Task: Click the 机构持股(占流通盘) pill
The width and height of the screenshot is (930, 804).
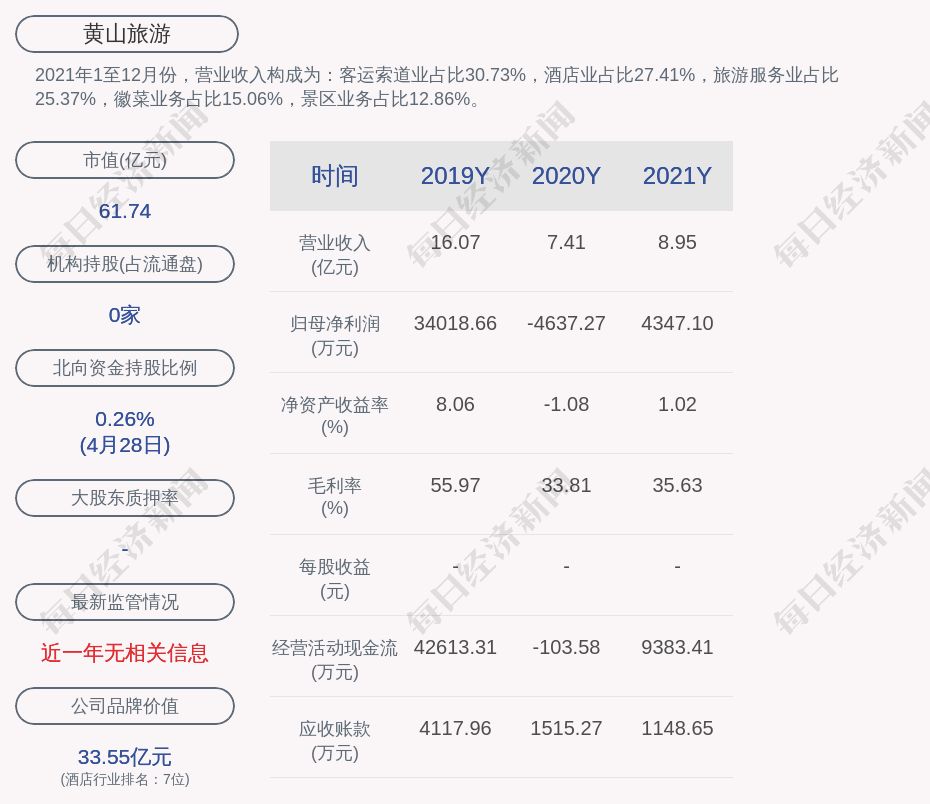Action: (x=125, y=264)
